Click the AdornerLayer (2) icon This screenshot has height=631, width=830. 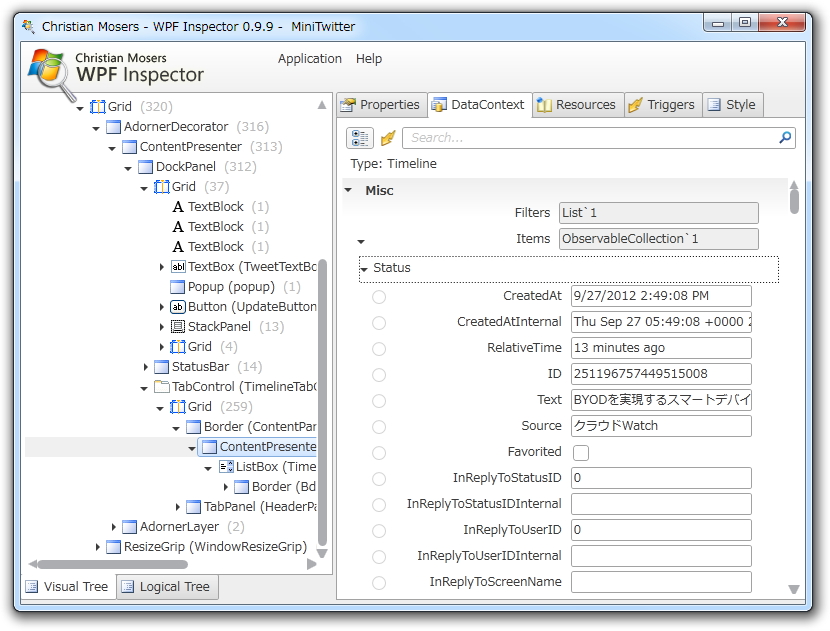click(x=129, y=527)
